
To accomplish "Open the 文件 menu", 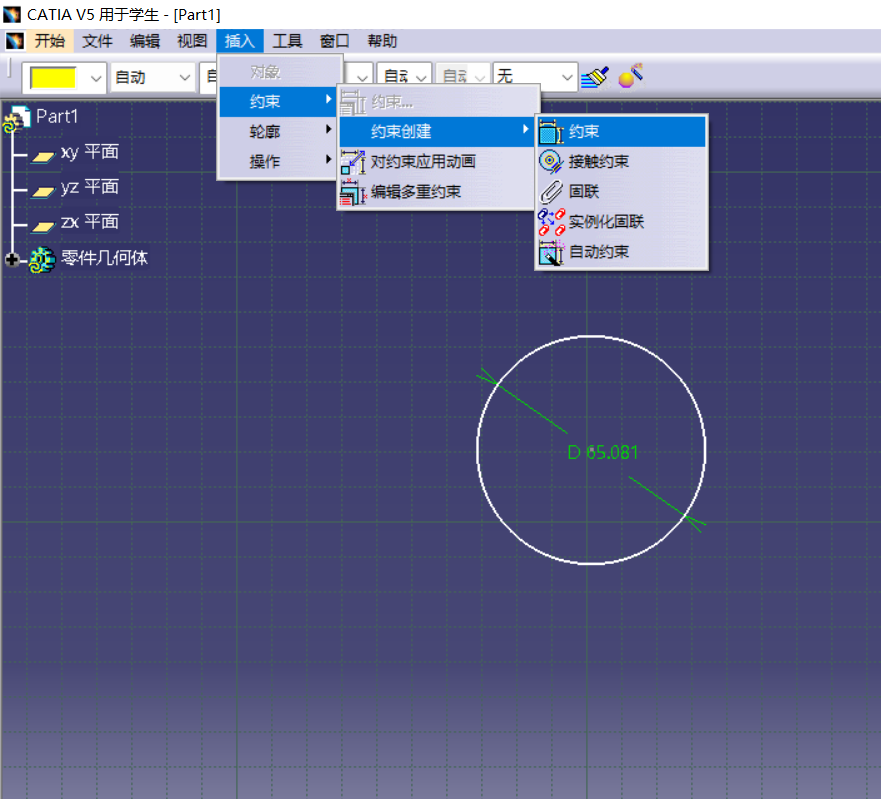I will click(97, 40).
